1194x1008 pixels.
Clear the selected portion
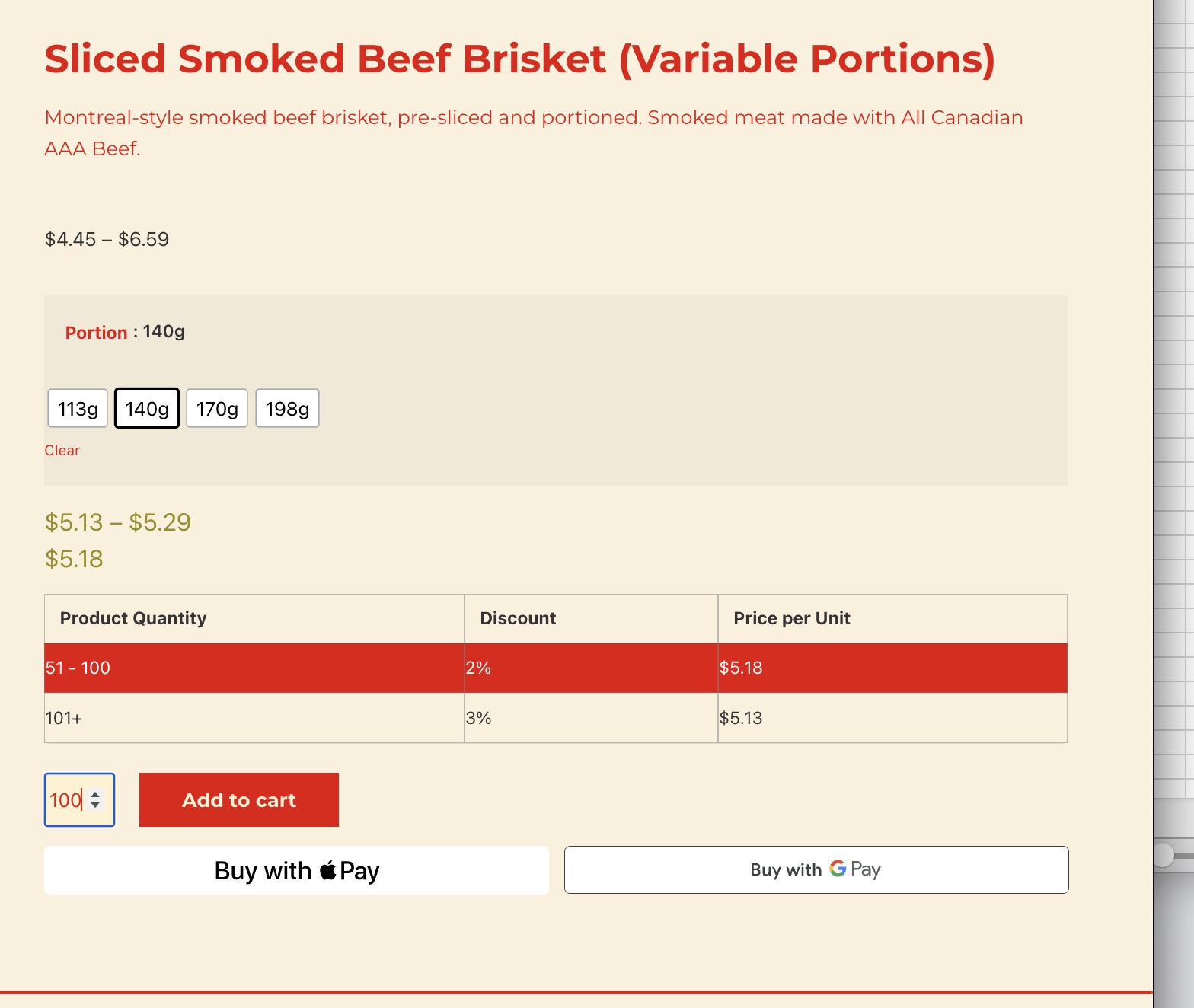click(x=62, y=450)
